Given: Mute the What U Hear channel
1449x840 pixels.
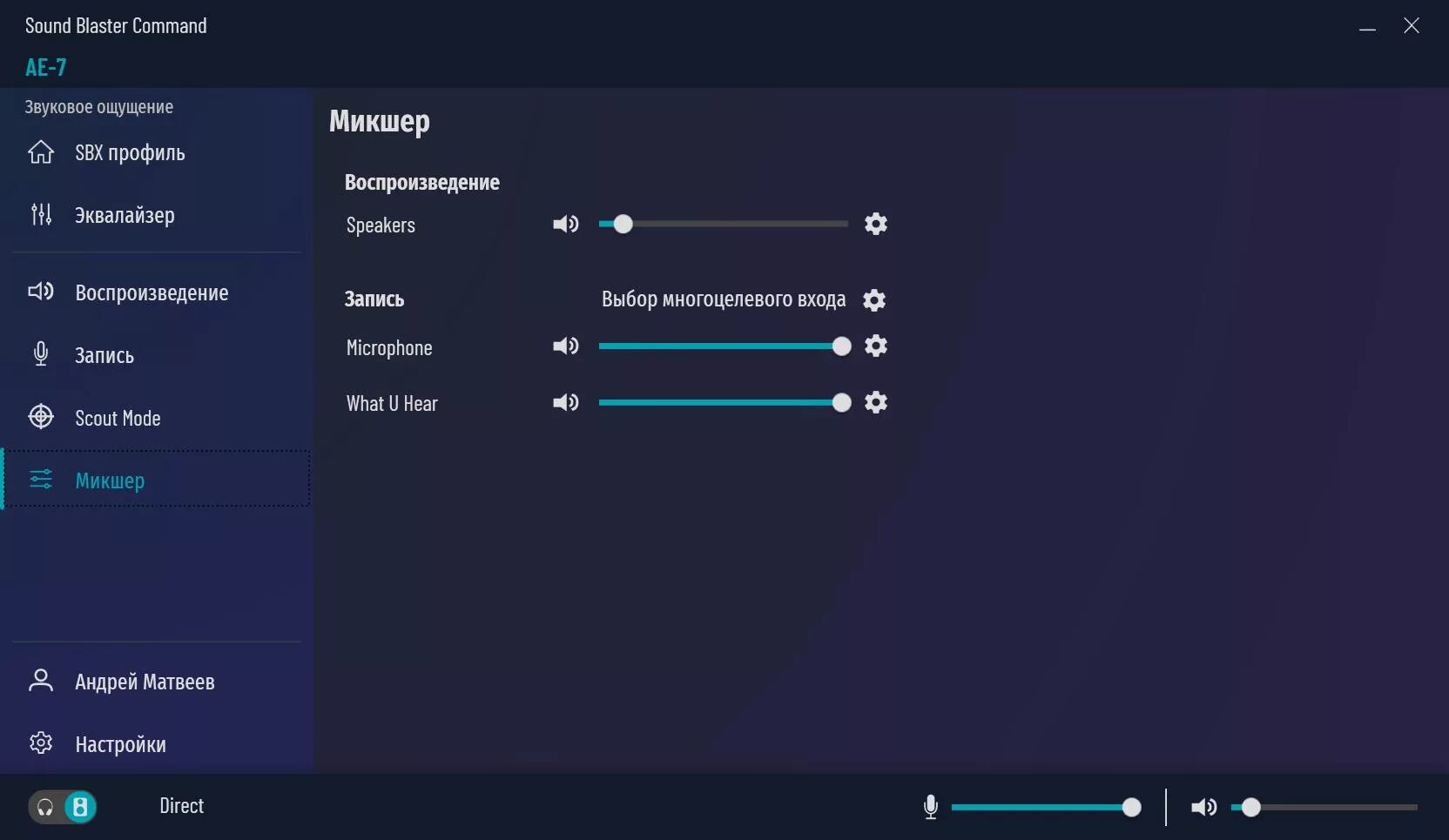Looking at the screenshot, I should click(565, 402).
